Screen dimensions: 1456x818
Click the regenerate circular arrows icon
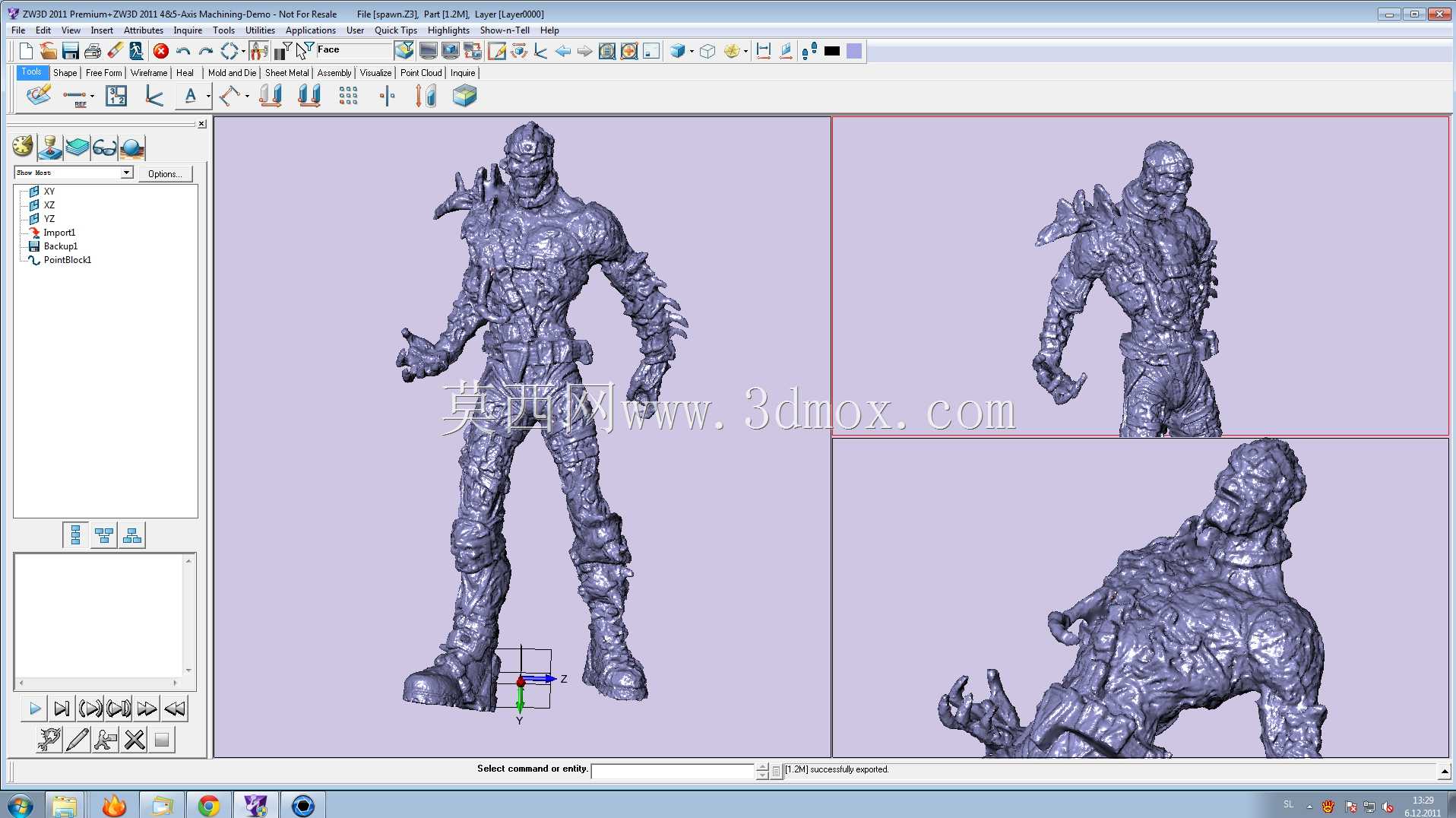click(229, 51)
